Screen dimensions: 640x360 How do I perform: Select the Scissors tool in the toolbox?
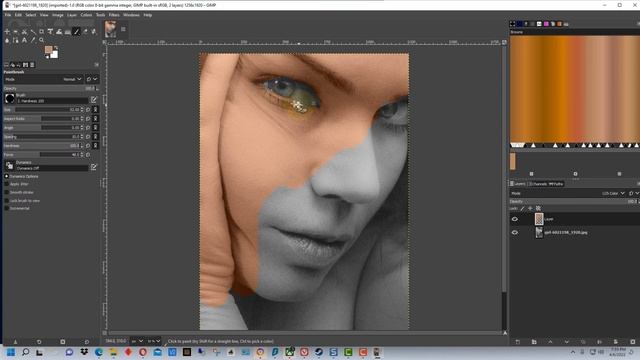24,31
